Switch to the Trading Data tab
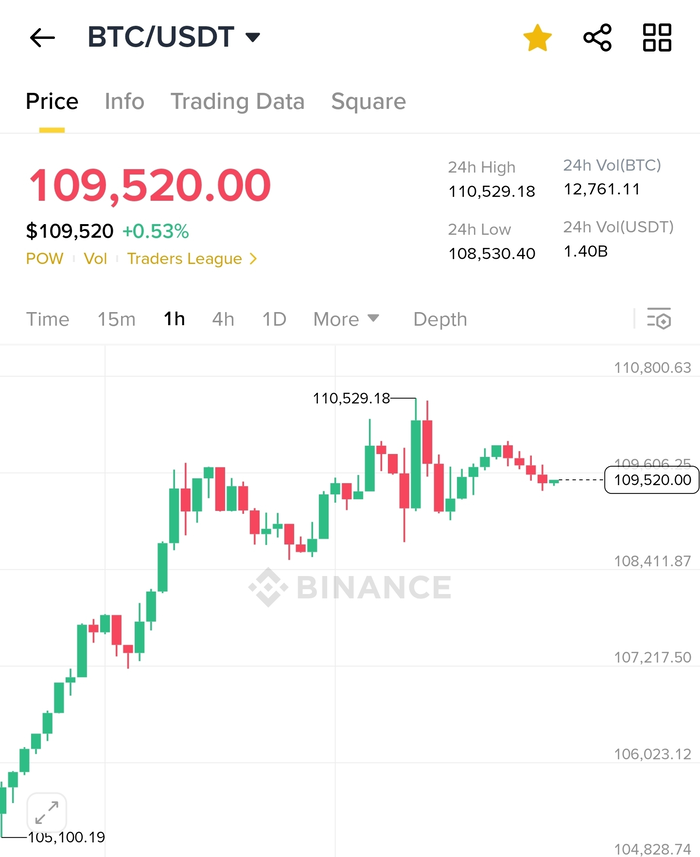 coord(237,101)
